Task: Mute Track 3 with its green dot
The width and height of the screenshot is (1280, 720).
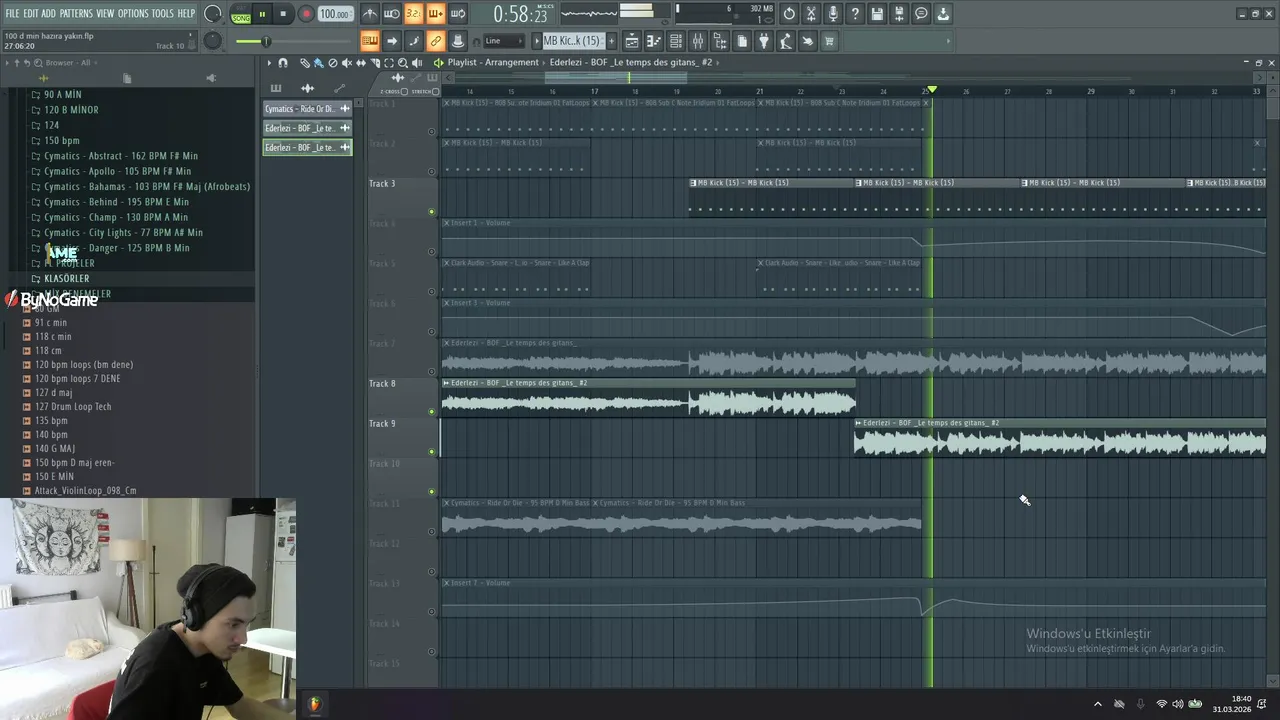Action: (432, 211)
